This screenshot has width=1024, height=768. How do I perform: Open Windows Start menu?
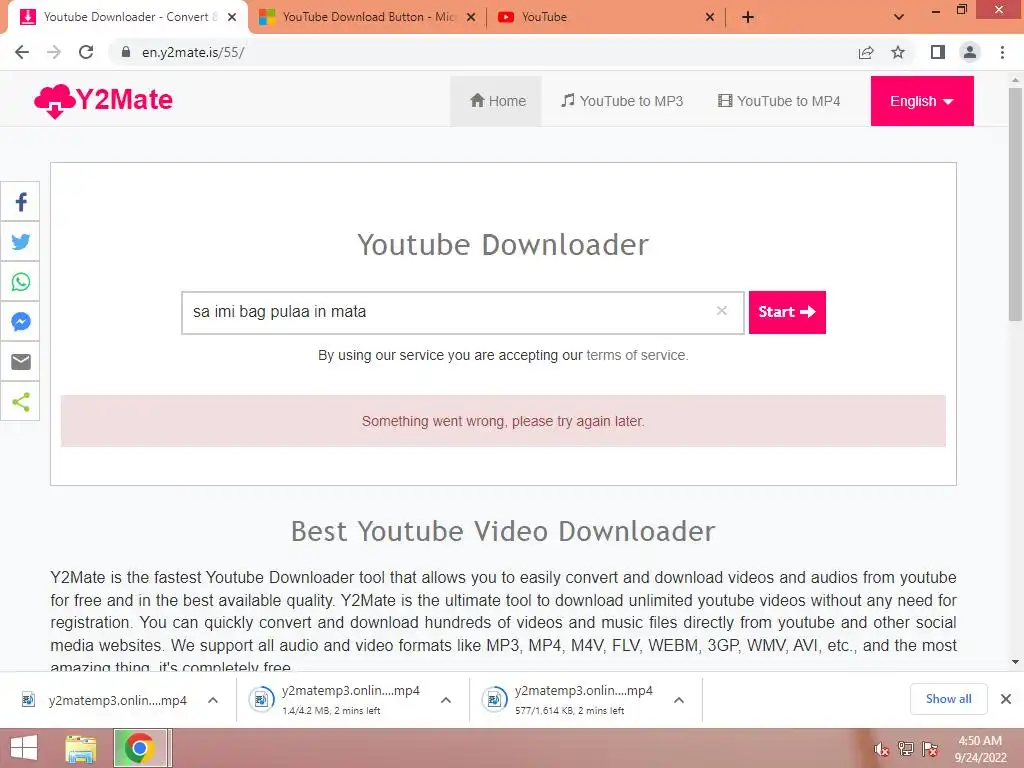(x=24, y=748)
